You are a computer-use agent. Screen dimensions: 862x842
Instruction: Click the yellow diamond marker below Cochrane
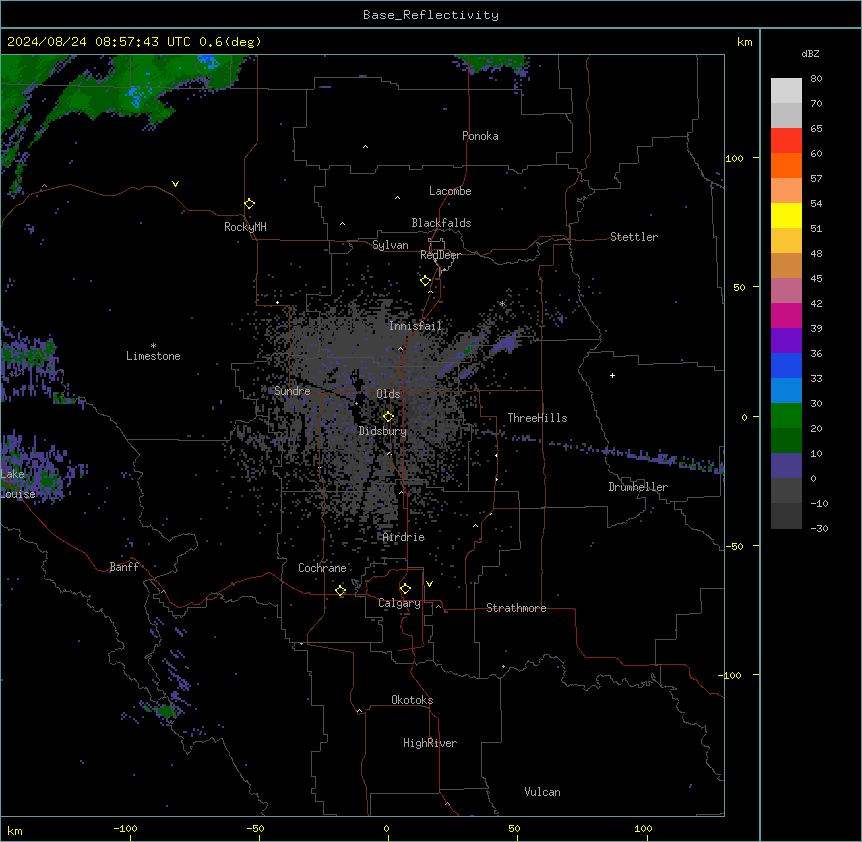point(341,591)
